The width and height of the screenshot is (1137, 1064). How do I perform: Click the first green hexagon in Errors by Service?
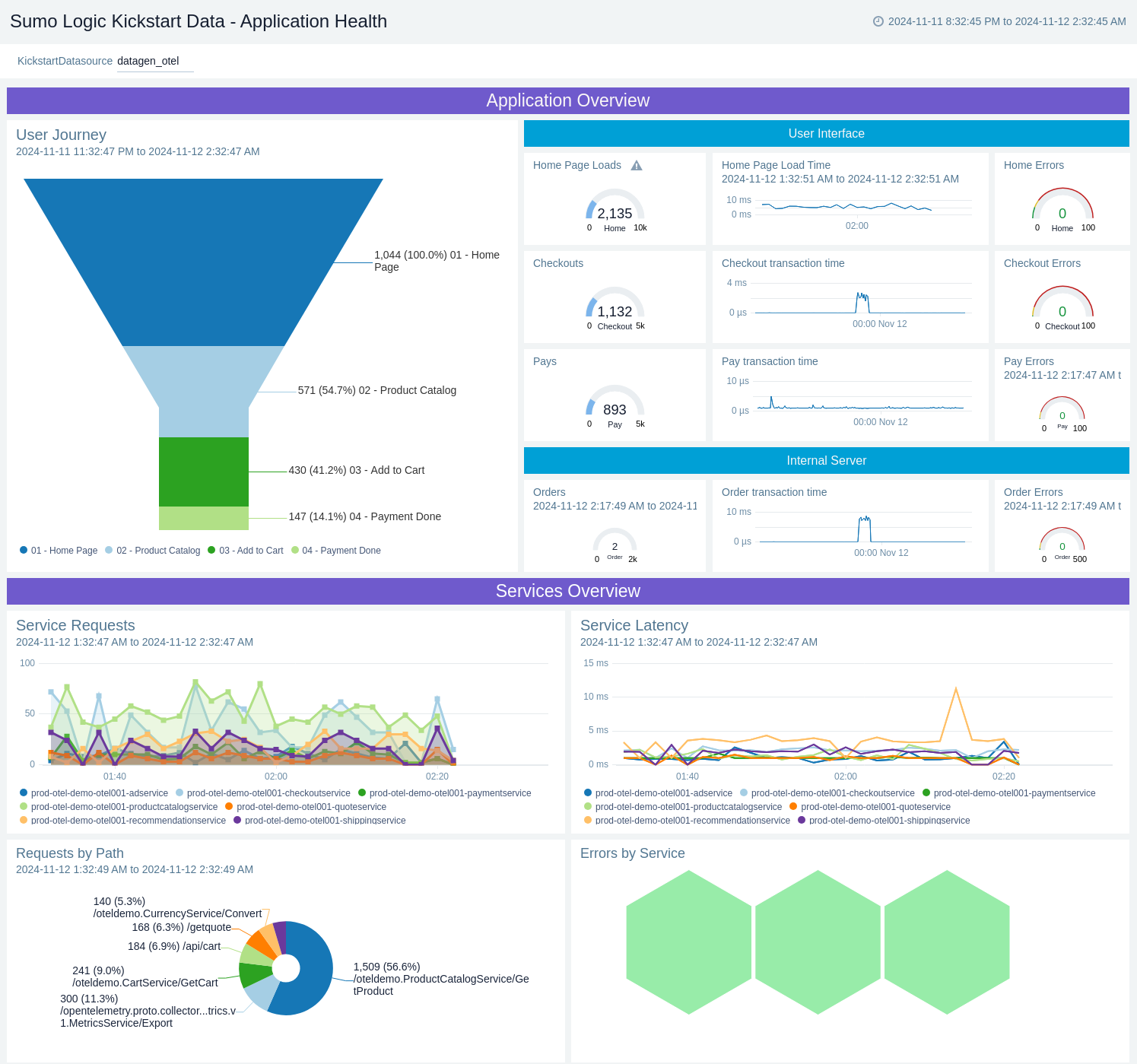tap(688, 942)
